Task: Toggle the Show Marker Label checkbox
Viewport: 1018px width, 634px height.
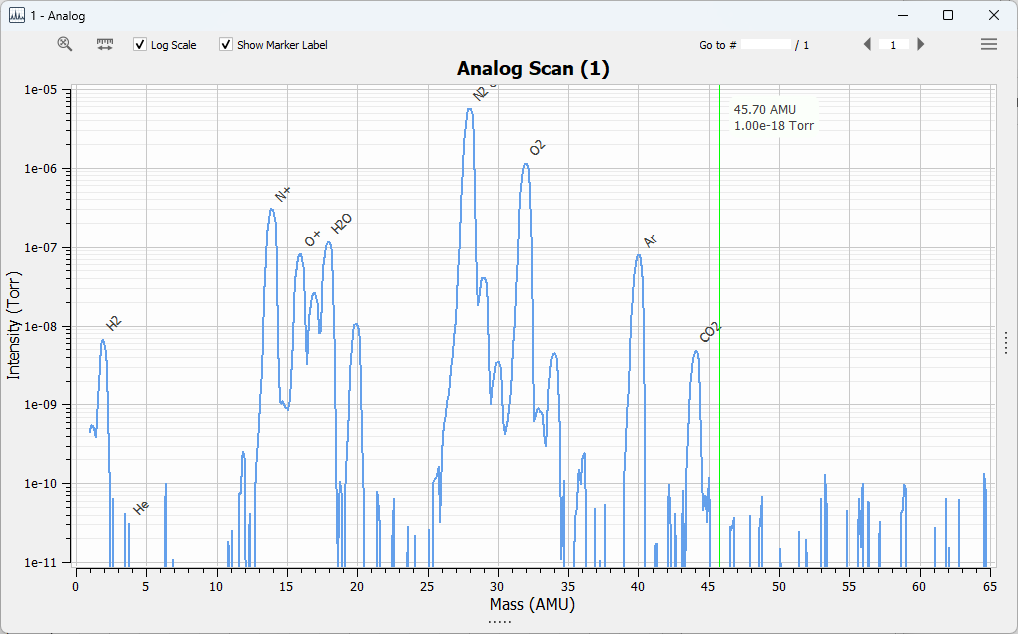Action: click(226, 45)
